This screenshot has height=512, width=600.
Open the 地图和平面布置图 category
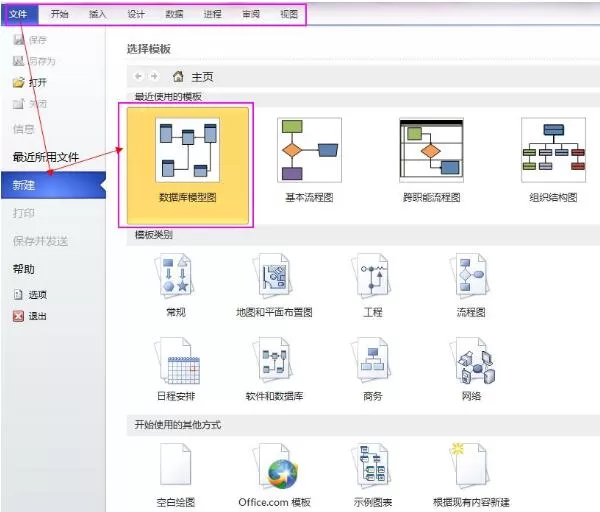(274, 285)
